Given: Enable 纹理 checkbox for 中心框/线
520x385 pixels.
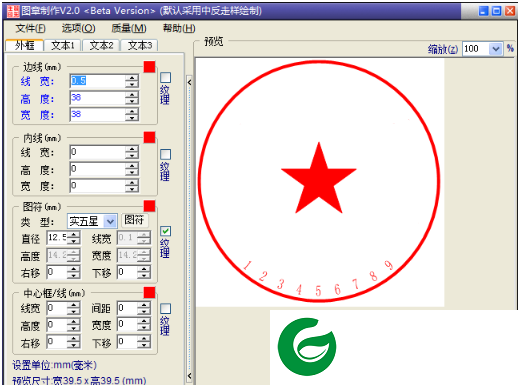Looking at the screenshot, I should pos(165,309).
